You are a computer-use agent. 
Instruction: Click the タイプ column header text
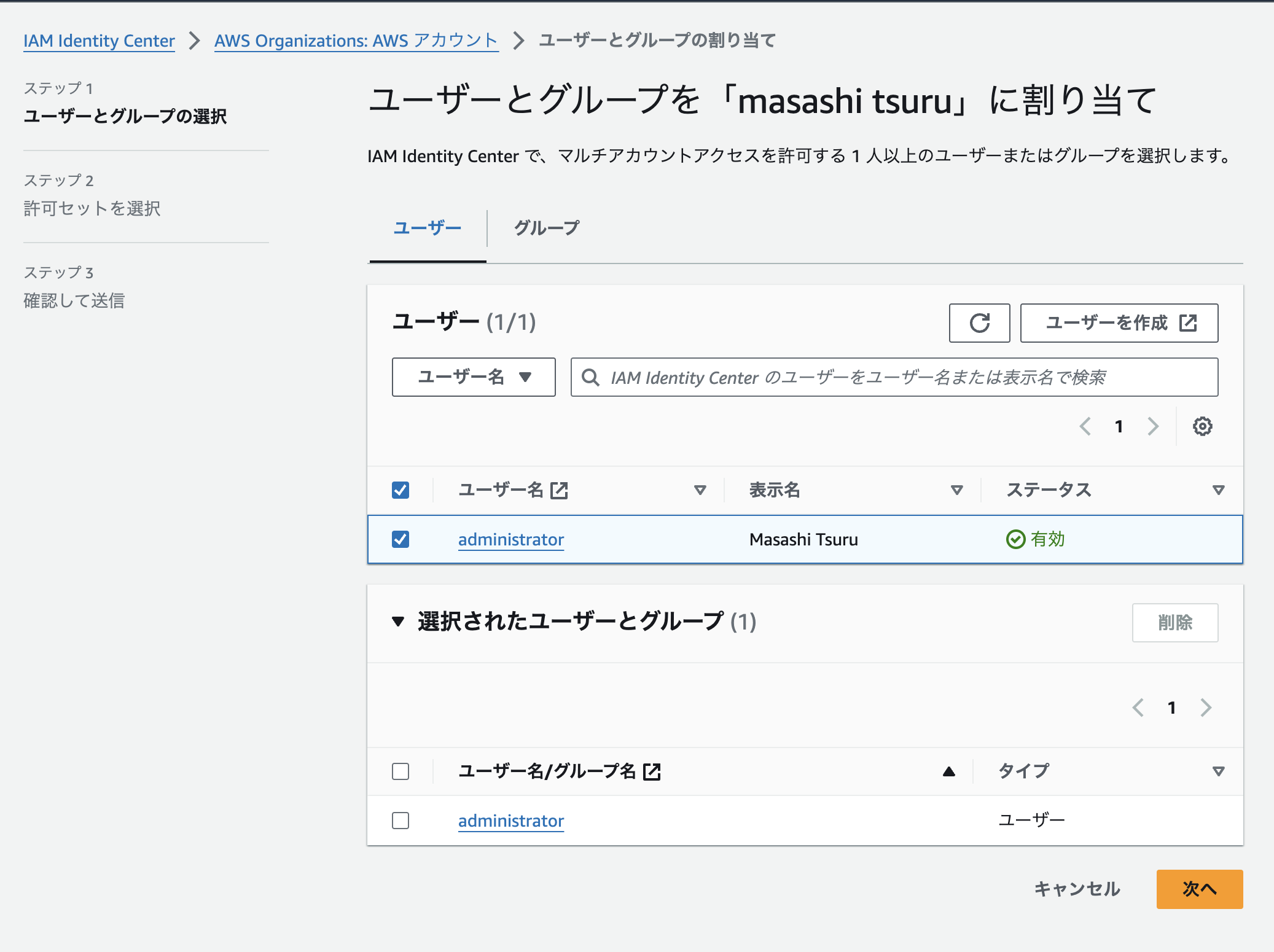[x=1024, y=771]
